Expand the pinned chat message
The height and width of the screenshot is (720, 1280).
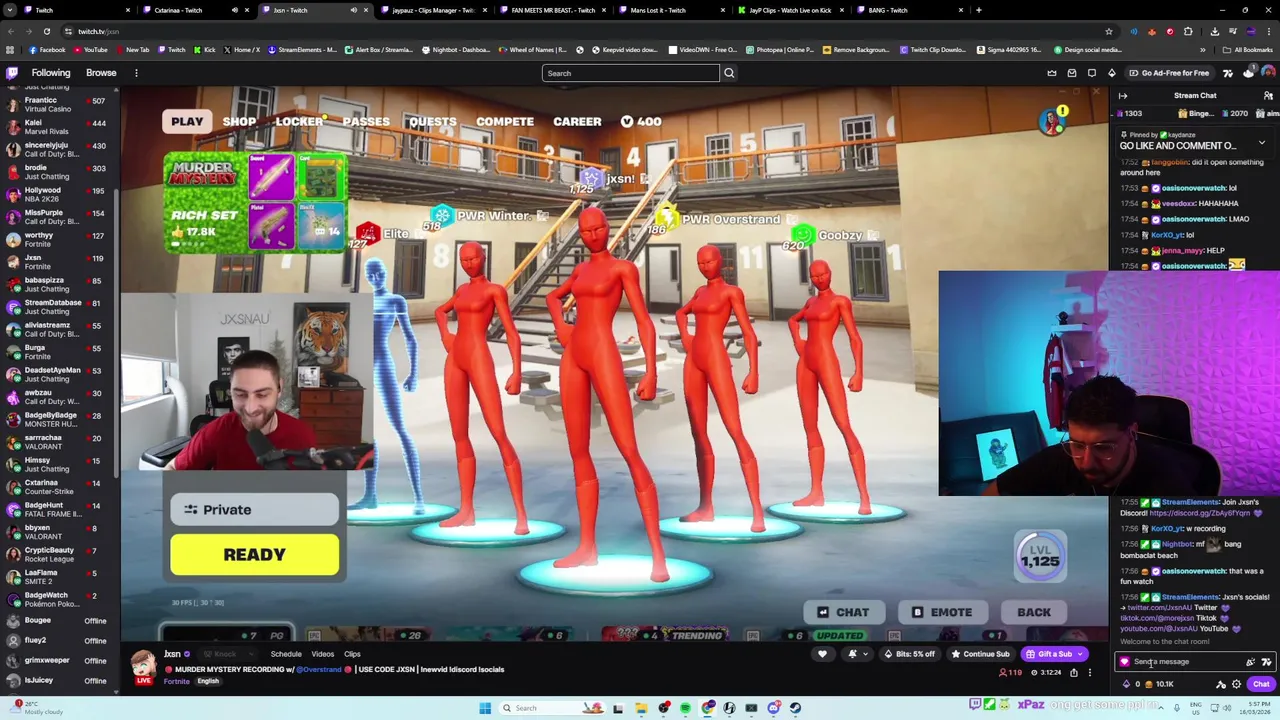(1261, 143)
